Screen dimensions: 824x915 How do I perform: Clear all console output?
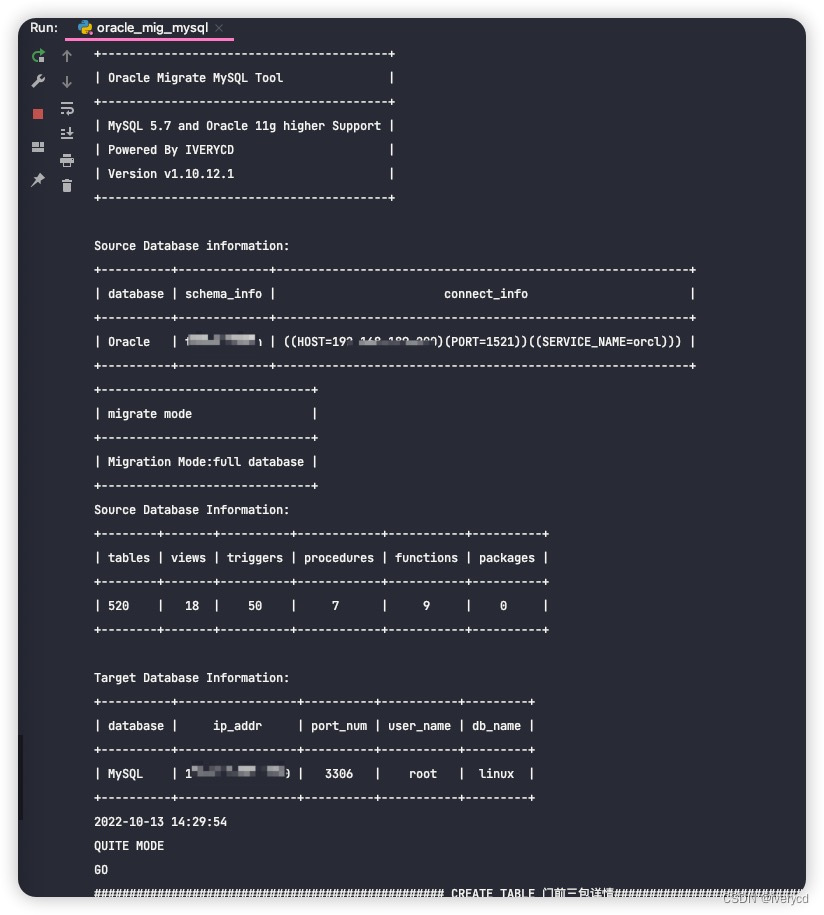[x=67, y=186]
